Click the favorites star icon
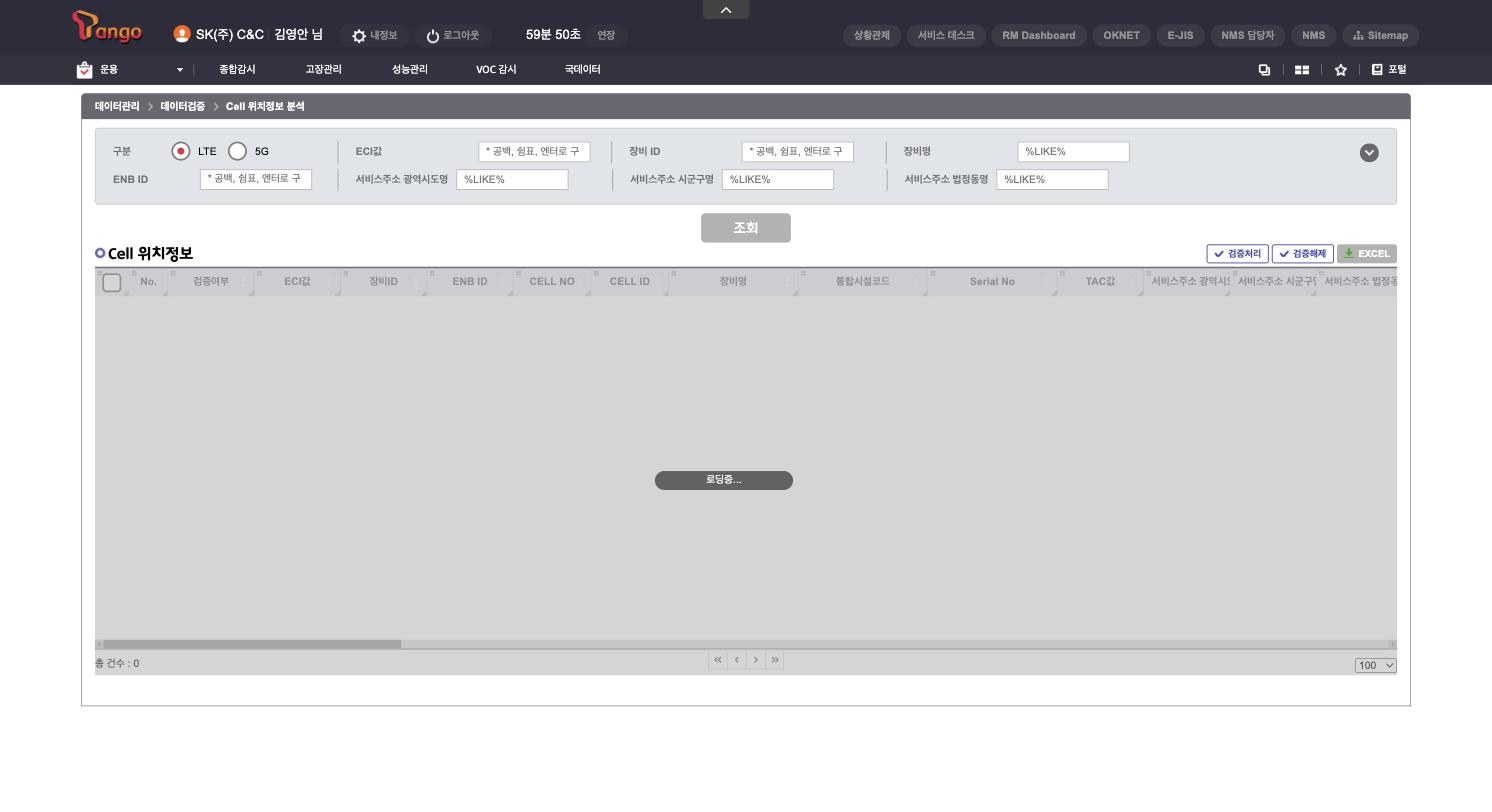 click(1341, 70)
